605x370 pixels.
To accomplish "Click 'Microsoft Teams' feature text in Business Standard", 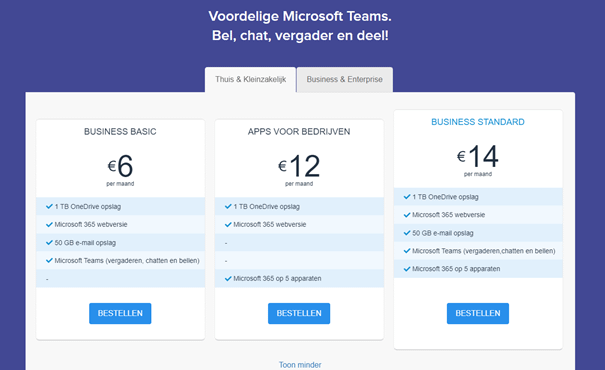I will pos(484,251).
